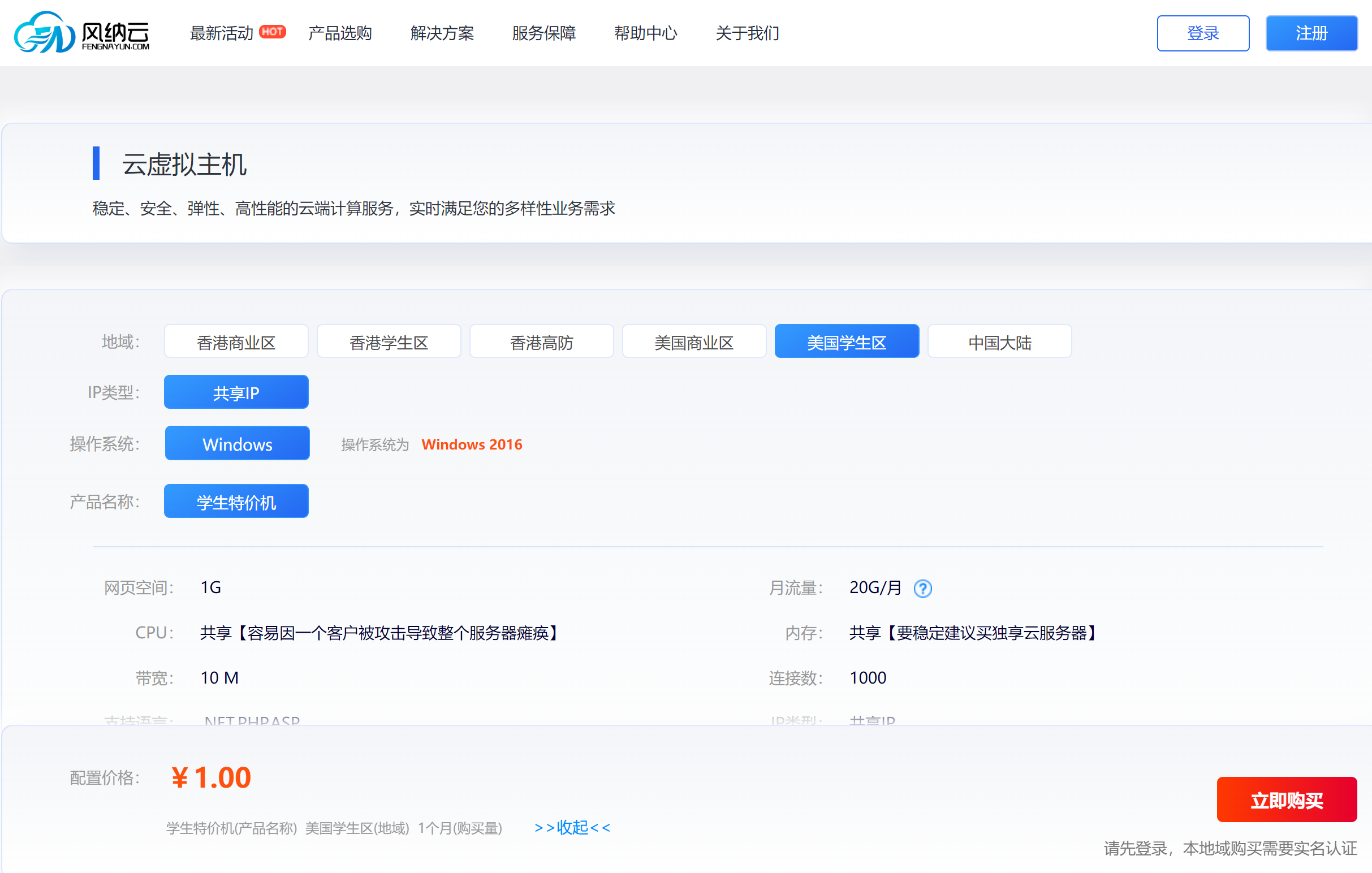
Task: Select the 美国学生区 region
Action: point(847,342)
